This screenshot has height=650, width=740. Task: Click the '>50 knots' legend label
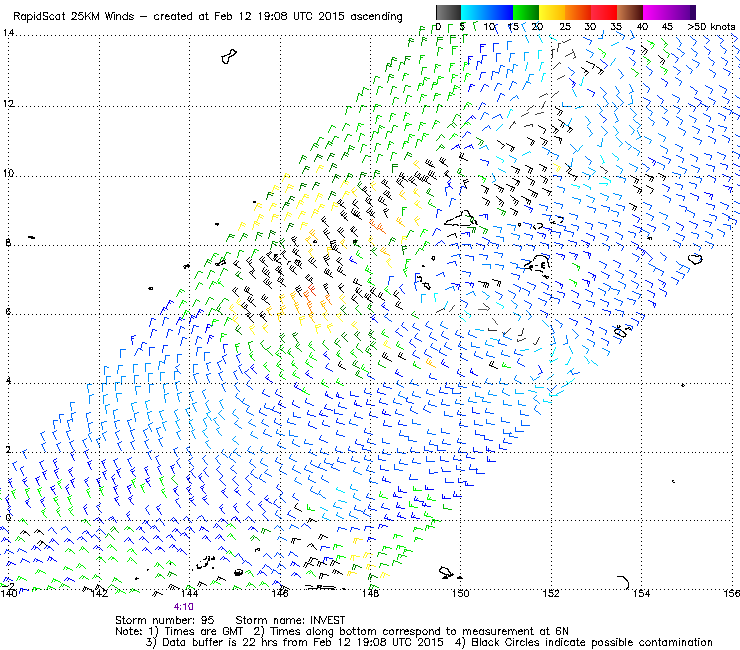pos(711,26)
